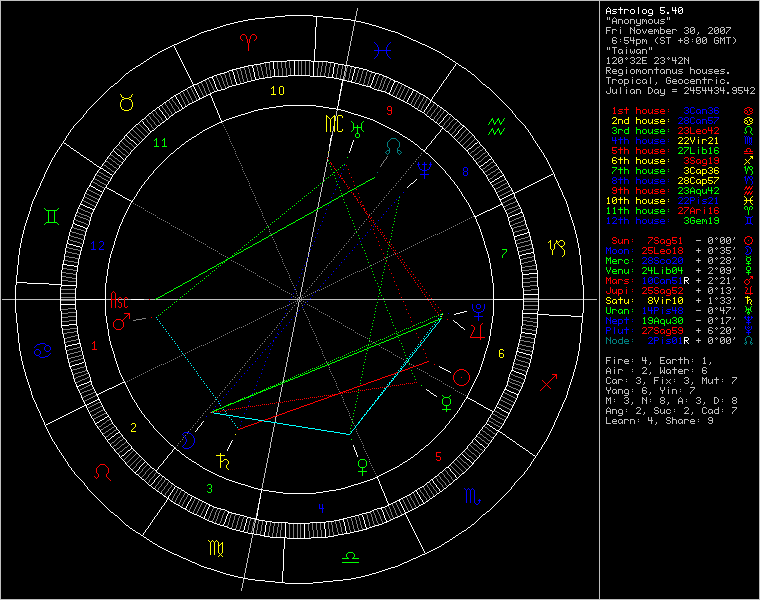Click house number 2 in the chart wheel
This screenshot has width=760, height=600.
pyautogui.click(x=133, y=428)
